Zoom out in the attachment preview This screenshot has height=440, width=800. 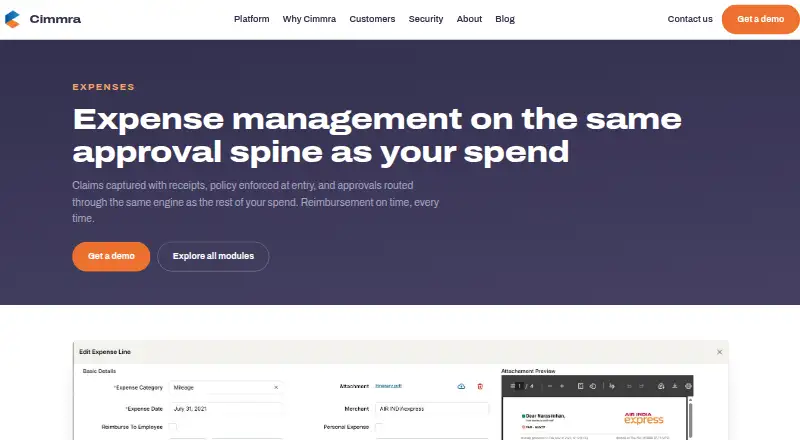[x=550, y=386]
